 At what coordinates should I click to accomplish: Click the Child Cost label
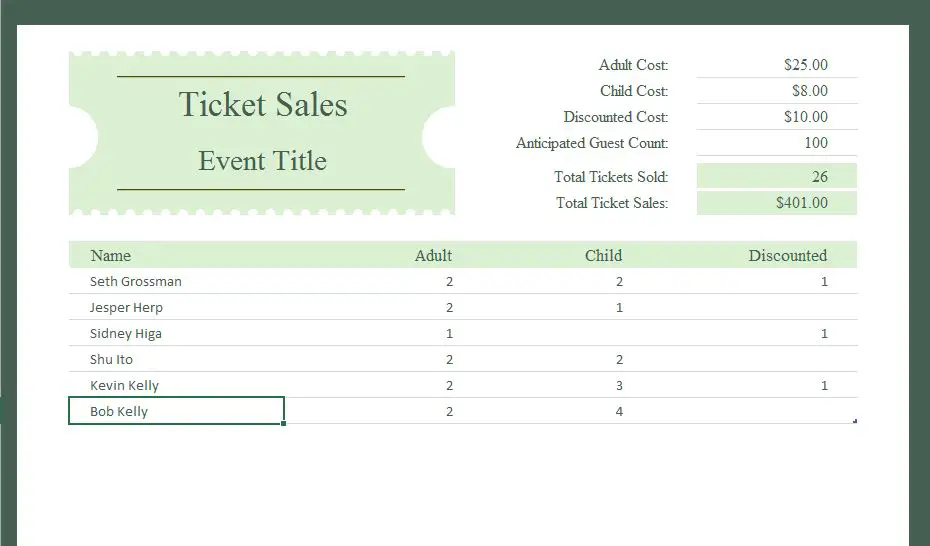coord(633,91)
